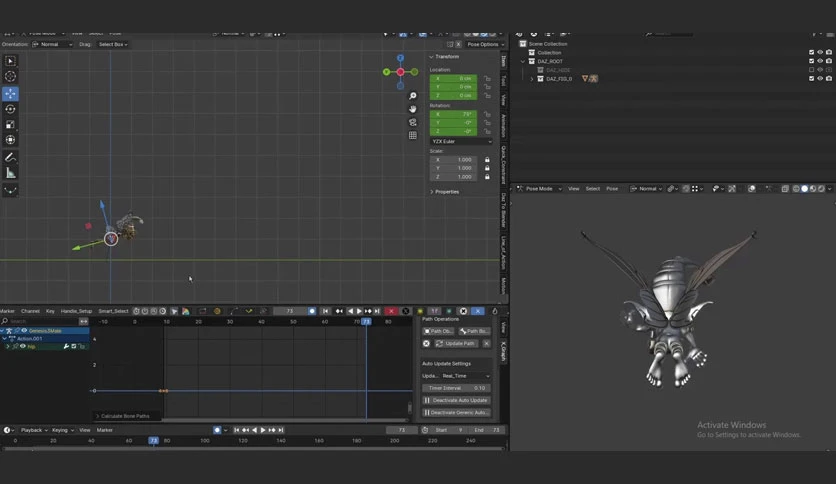Hide DAZ_ROOT collection with eye icon
Image resolution: width=836 pixels, height=484 pixels.
pos(820,61)
